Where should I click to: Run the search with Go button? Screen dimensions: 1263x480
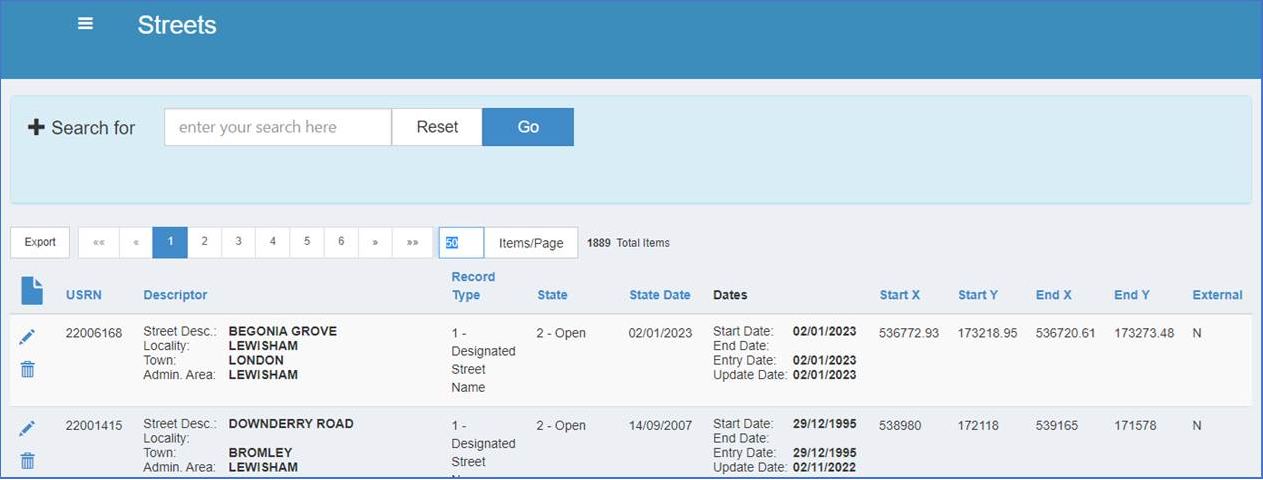pyautogui.click(x=528, y=127)
